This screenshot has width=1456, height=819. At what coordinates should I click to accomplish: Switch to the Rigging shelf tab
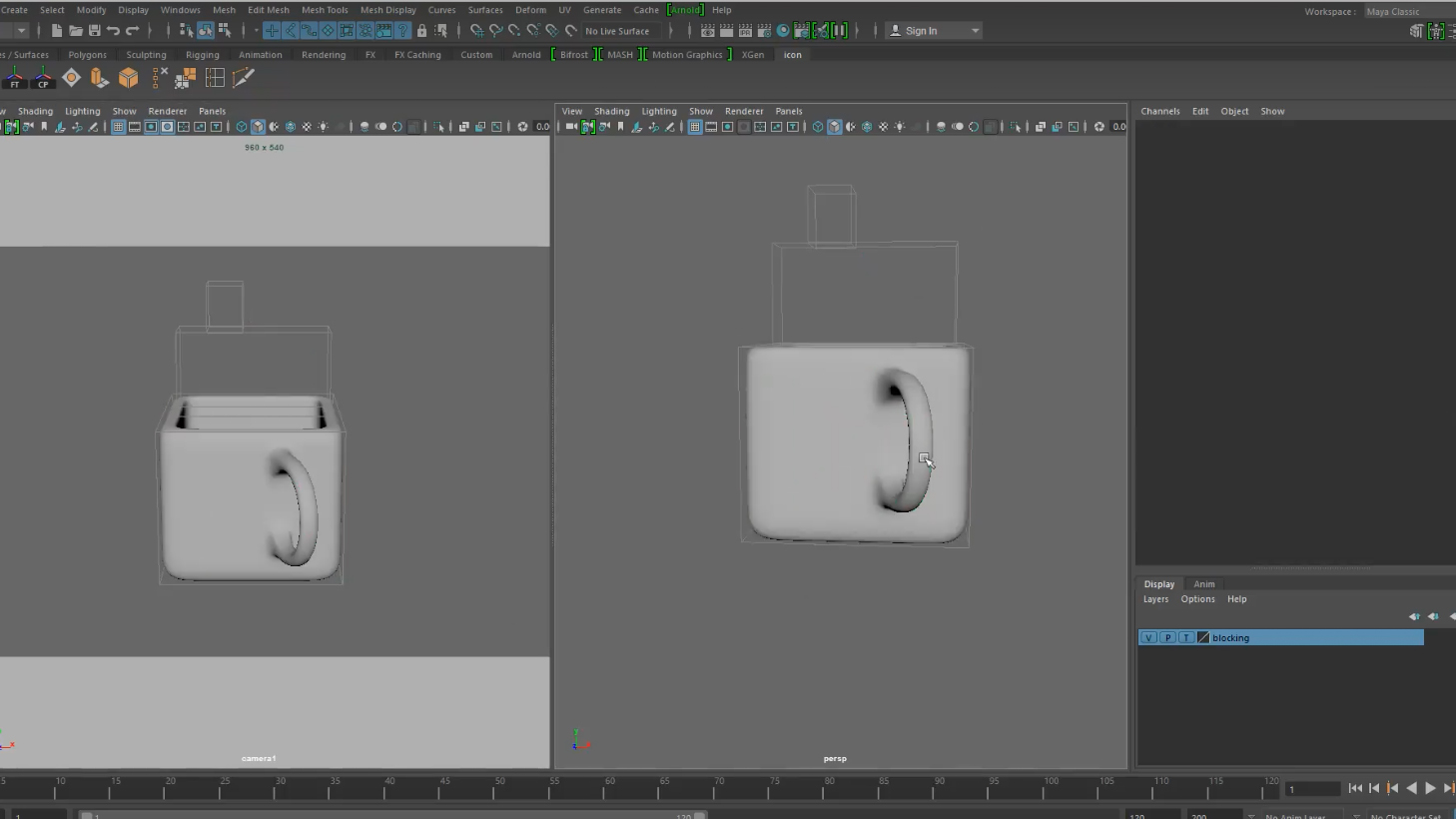(x=202, y=55)
